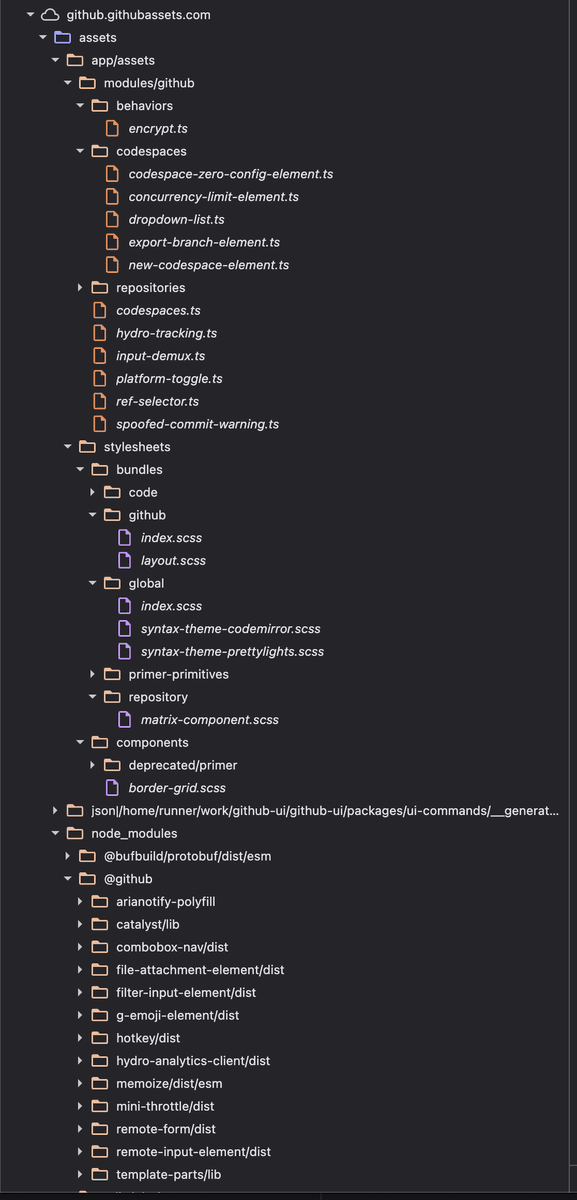The image size is (577, 1200).
Task: Click the folder icon beside components
Action: coord(99,743)
